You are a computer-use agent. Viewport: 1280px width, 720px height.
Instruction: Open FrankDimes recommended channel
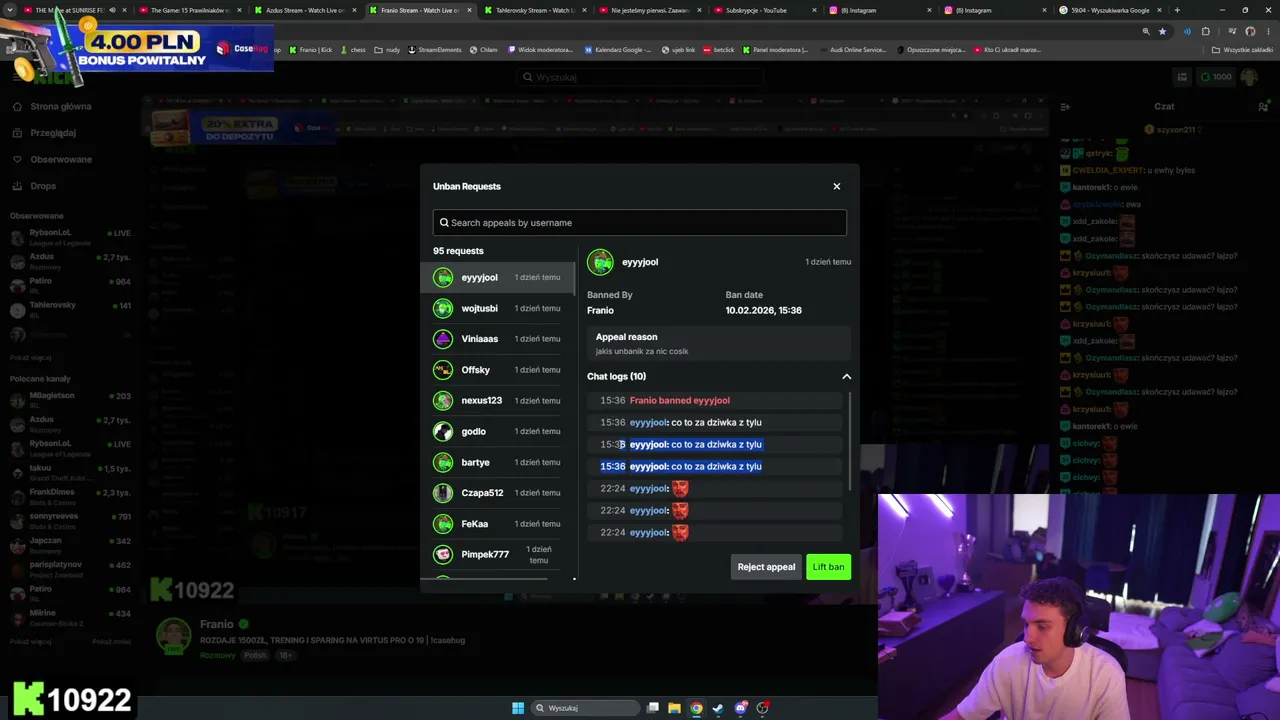(x=70, y=496)
